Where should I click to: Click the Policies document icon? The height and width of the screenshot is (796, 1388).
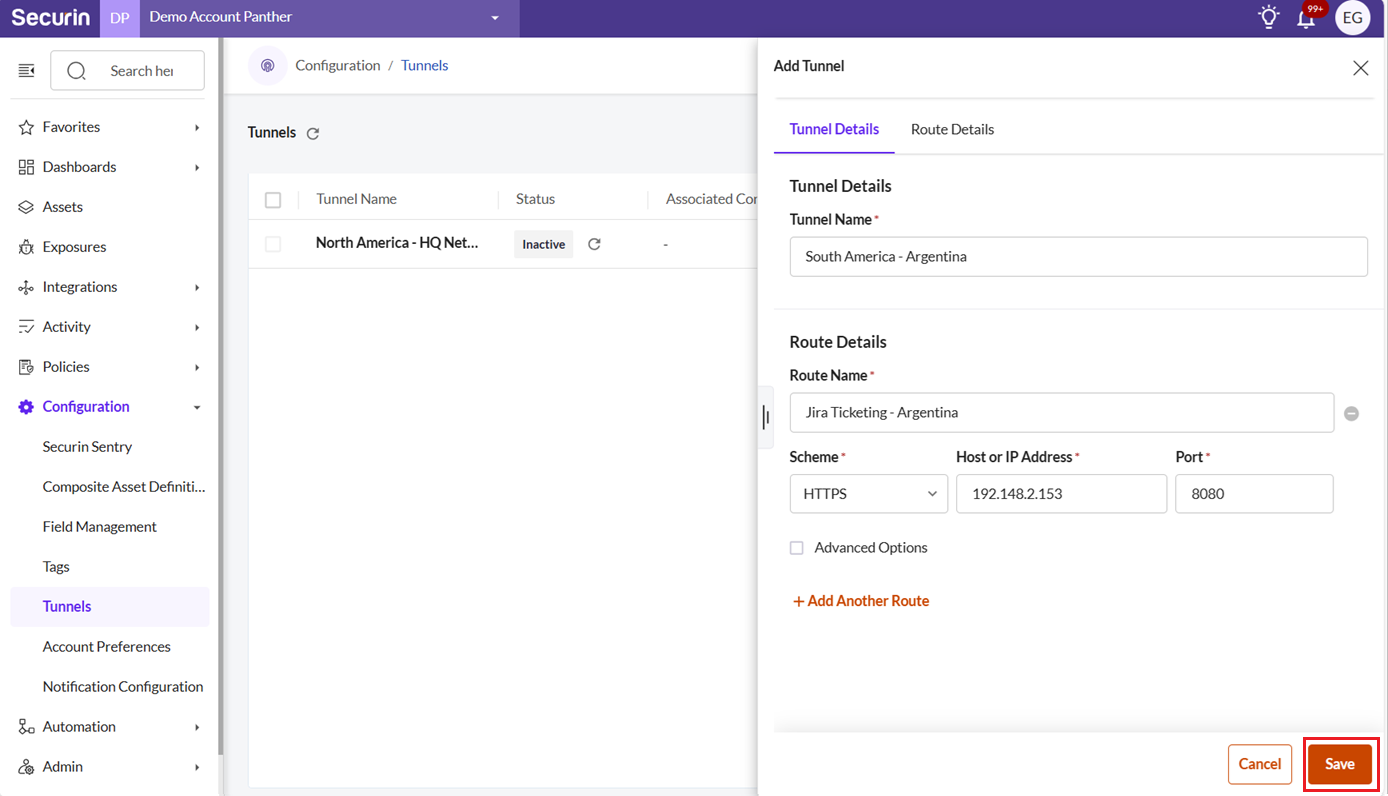pos(26,367)
